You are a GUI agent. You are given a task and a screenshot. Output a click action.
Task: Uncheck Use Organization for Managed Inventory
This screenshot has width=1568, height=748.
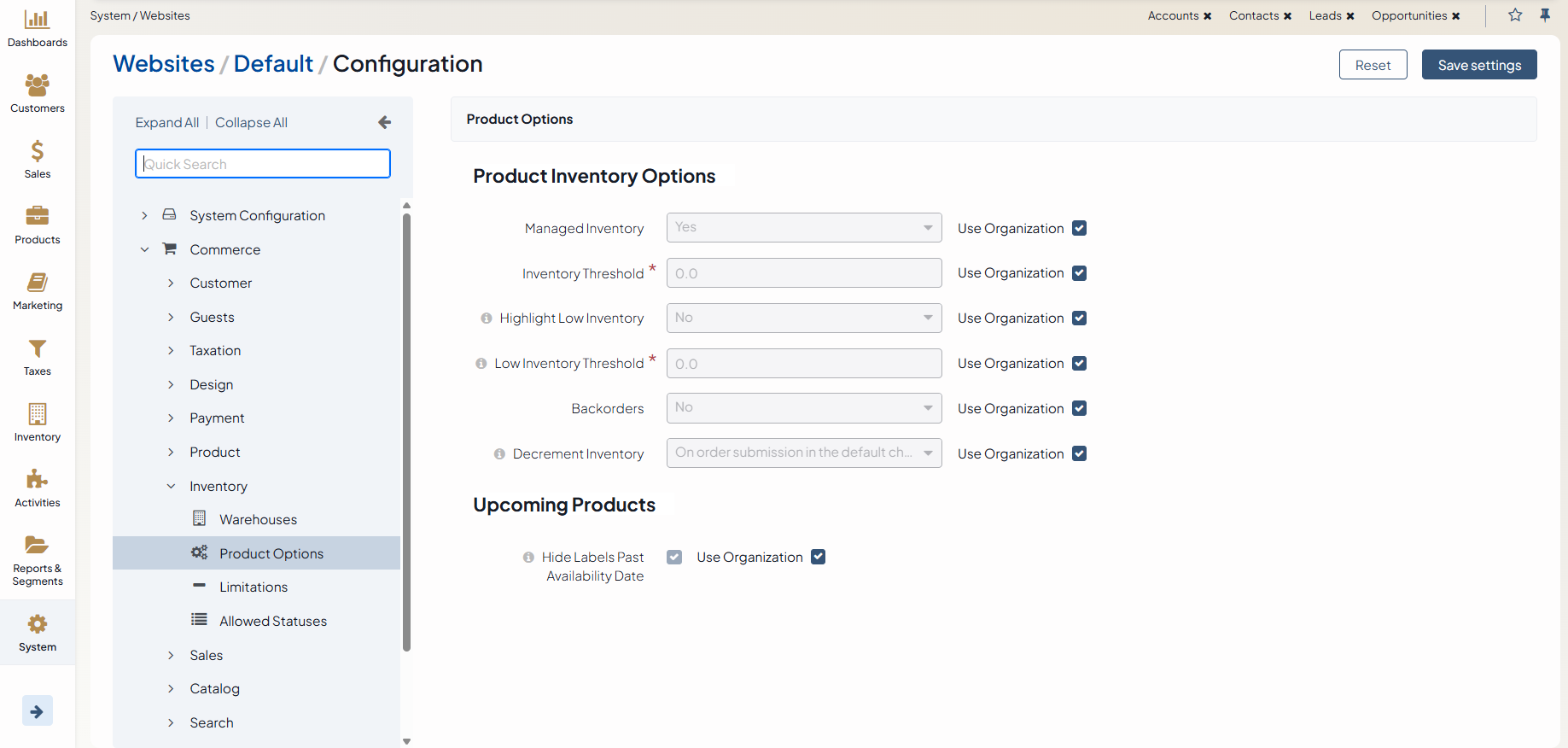(x=1079, y=228)
